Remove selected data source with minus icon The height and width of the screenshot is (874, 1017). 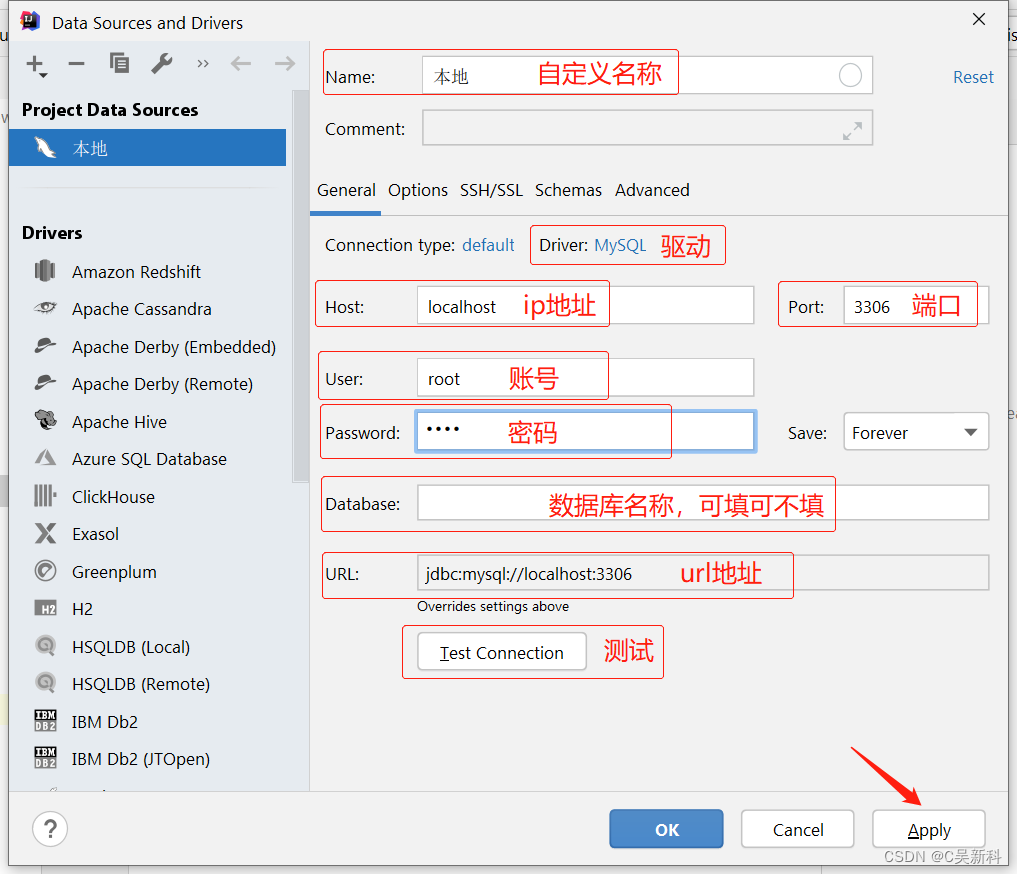pyautogui.click(x=77, y=64)
